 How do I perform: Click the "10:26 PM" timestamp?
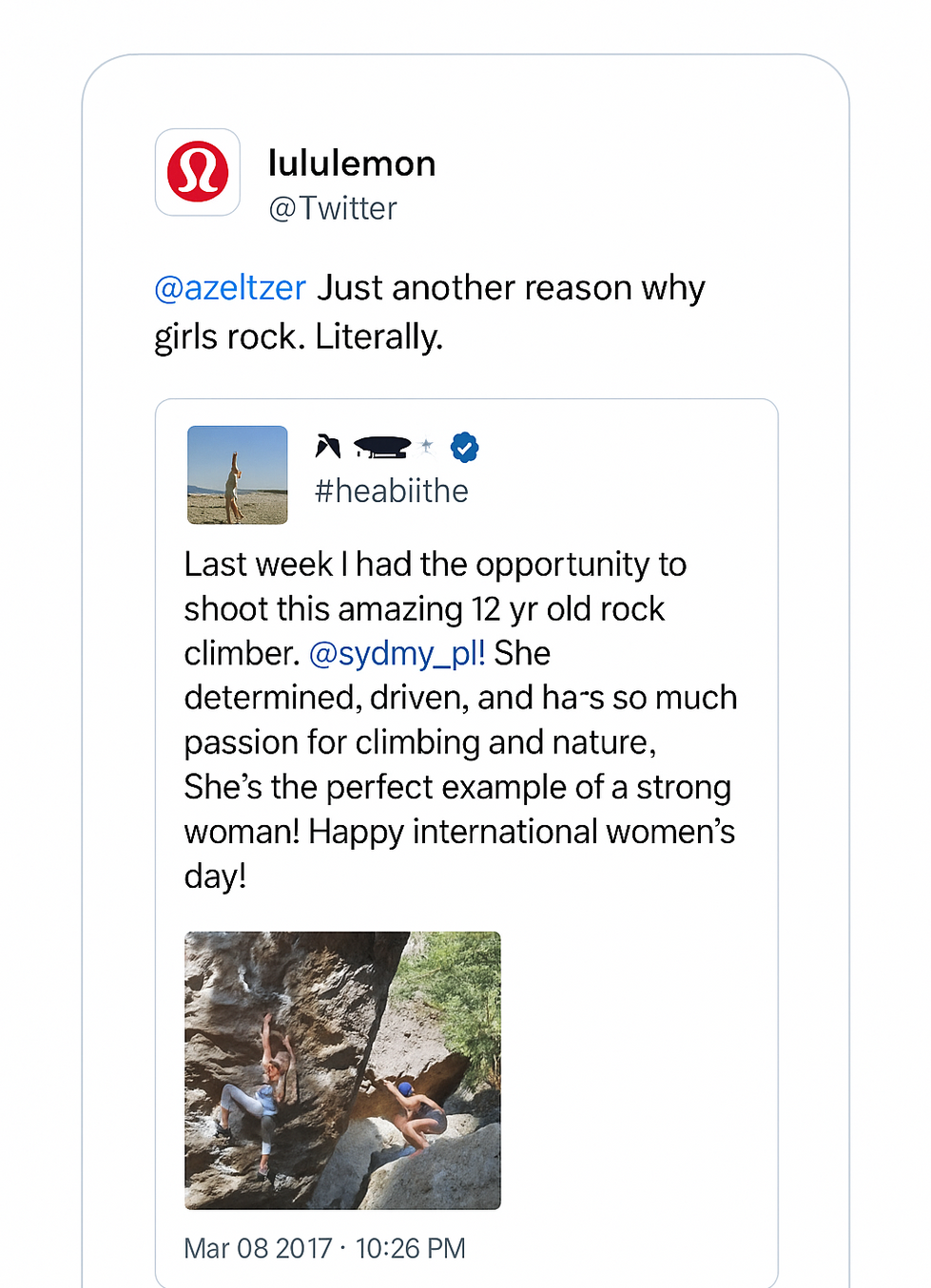(411, 1248)
